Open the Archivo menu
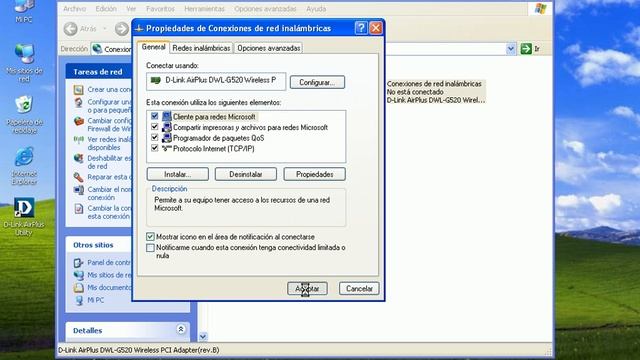The height and width of the screenshot is (360, 640). pos(74,9)
